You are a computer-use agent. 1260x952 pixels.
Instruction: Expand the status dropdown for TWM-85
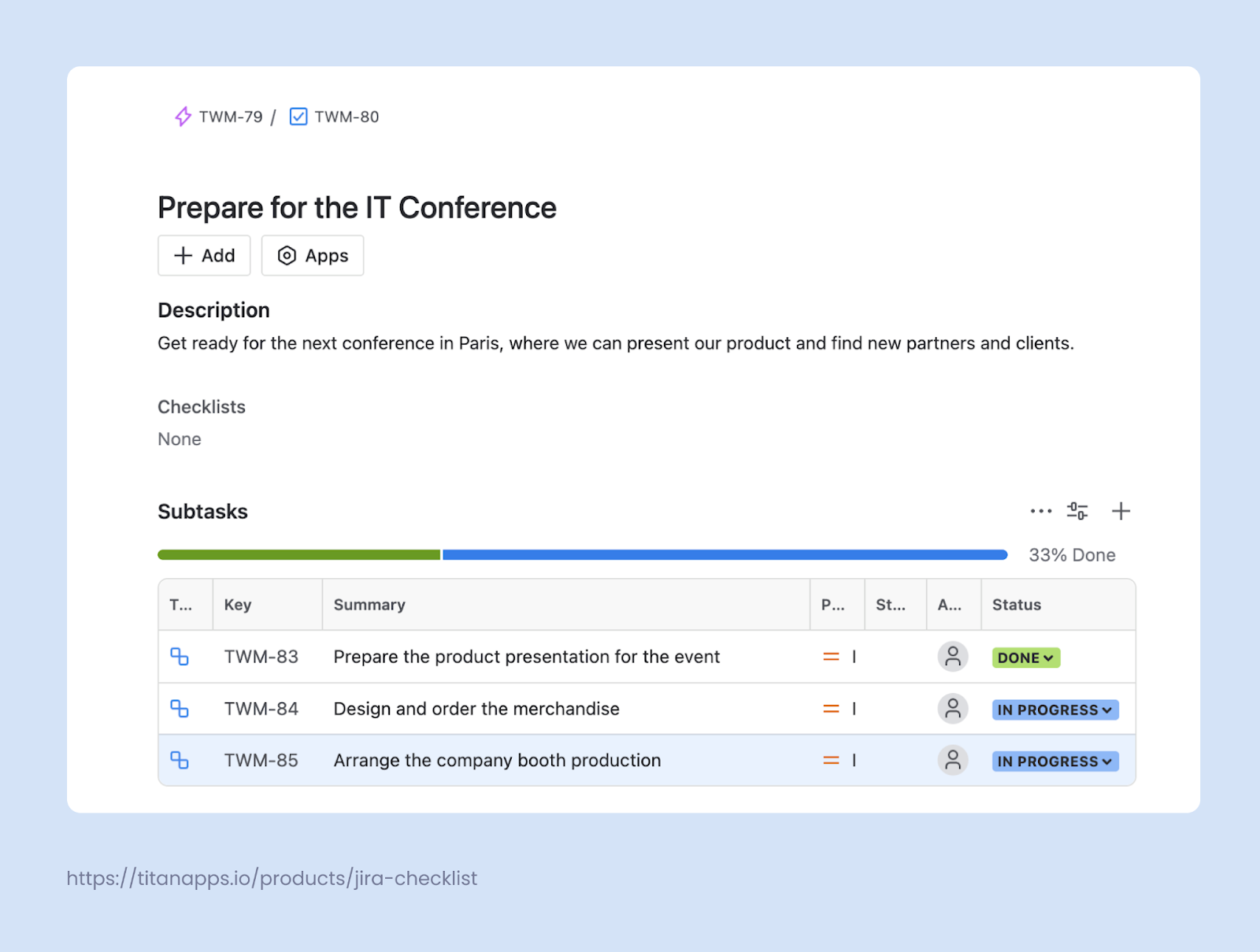(1054, 761)
